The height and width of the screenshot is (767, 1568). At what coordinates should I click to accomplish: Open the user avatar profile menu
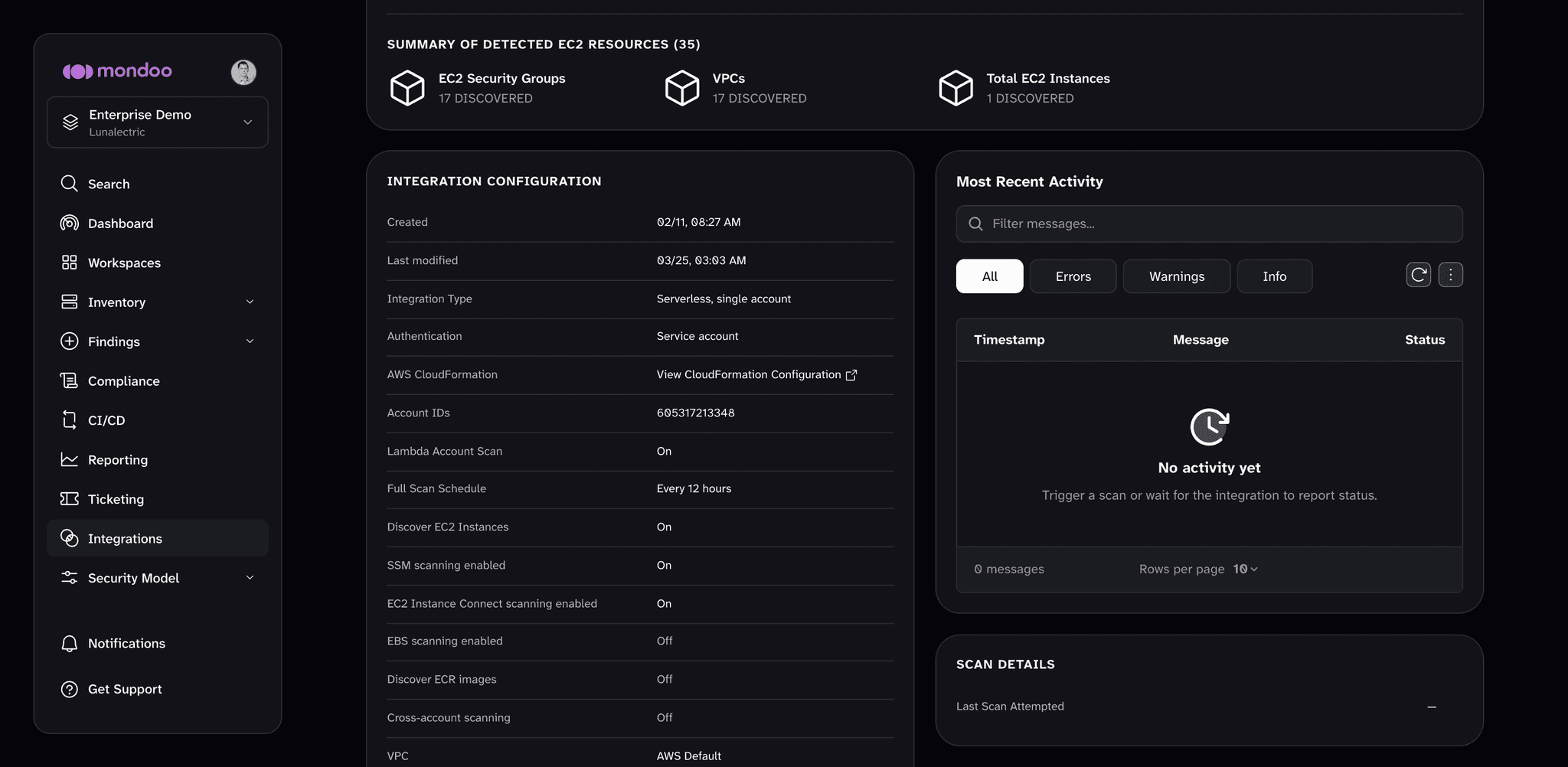tap(243, 72)
